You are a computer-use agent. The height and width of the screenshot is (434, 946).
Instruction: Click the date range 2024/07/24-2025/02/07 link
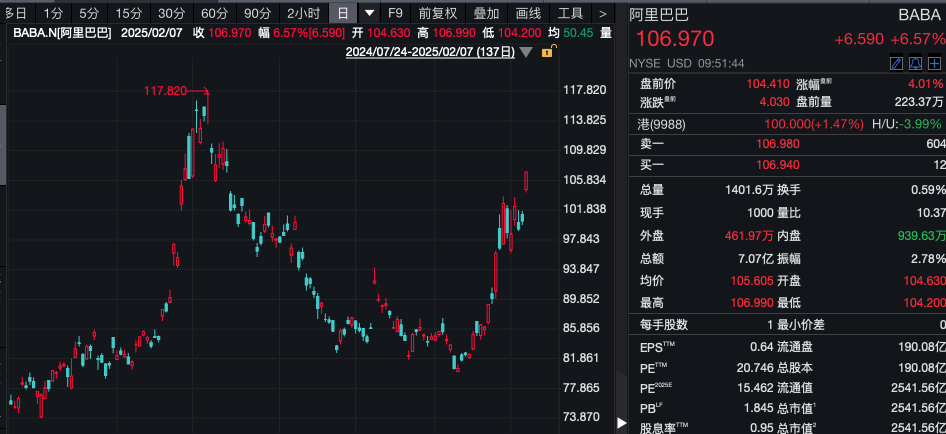[x=430, y=53]
